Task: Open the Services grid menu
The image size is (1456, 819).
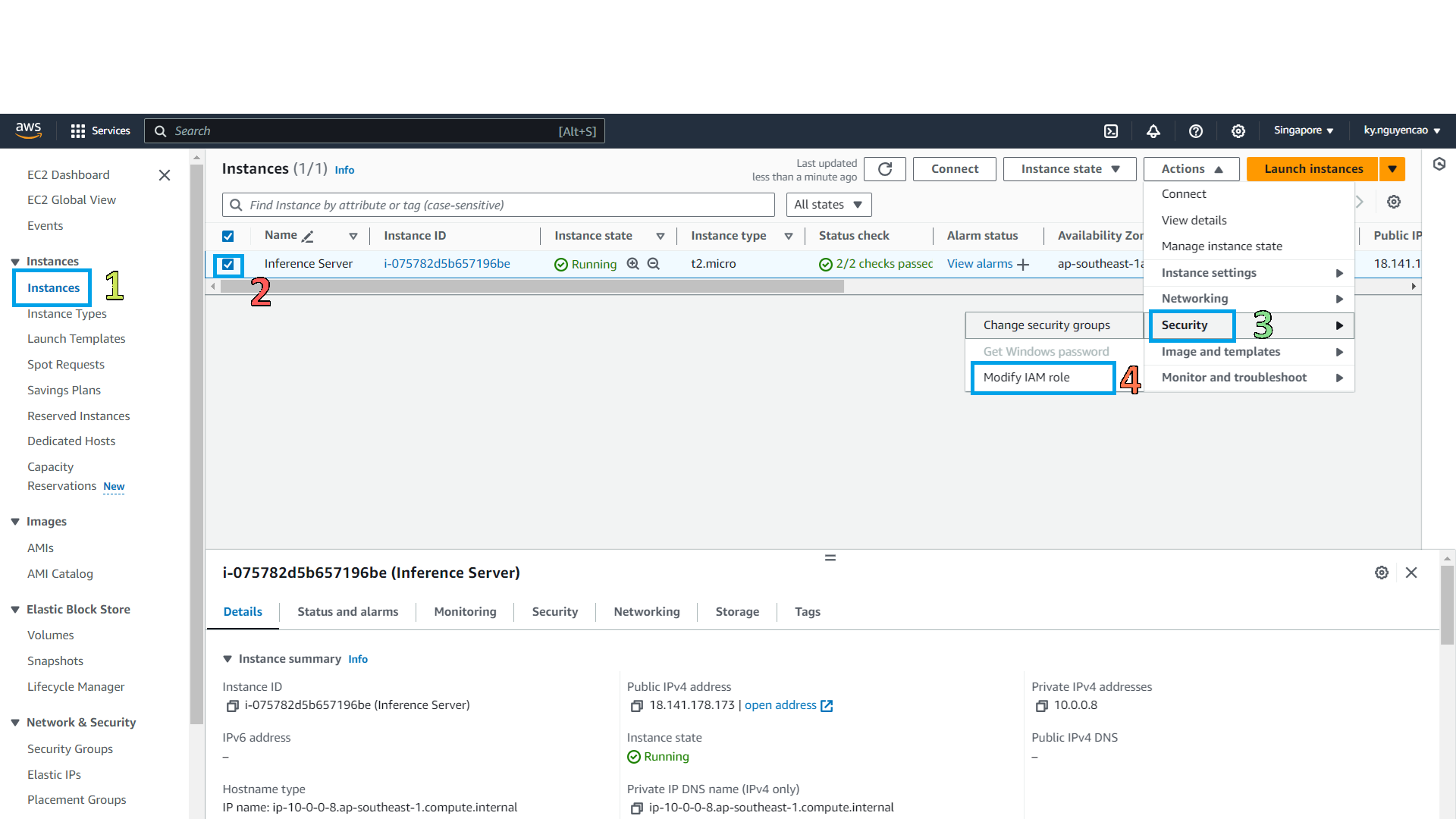Action: click(x=100, y=131)
